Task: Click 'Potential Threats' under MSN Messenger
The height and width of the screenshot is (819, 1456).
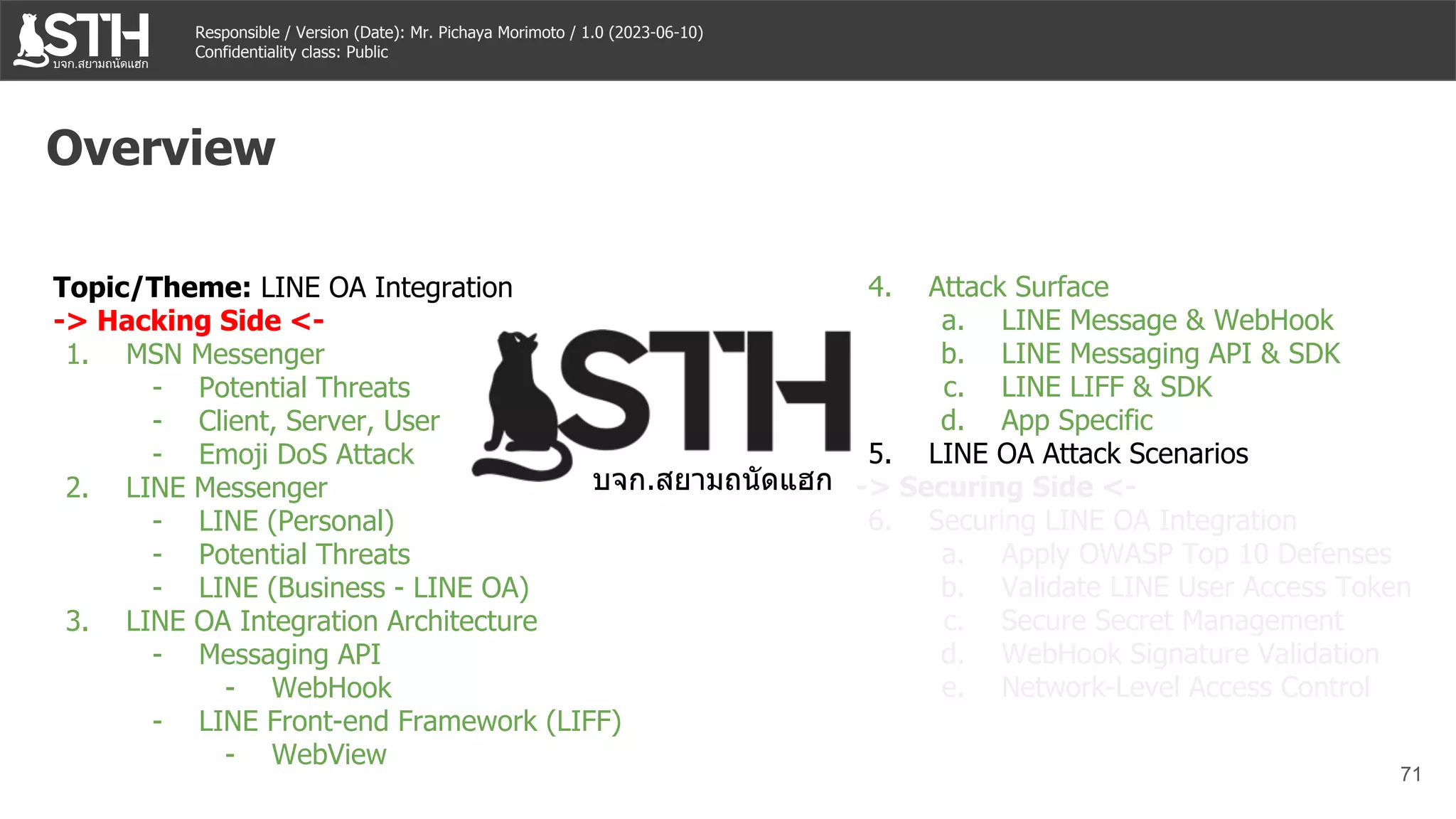Action: click(x=304, y=387)
